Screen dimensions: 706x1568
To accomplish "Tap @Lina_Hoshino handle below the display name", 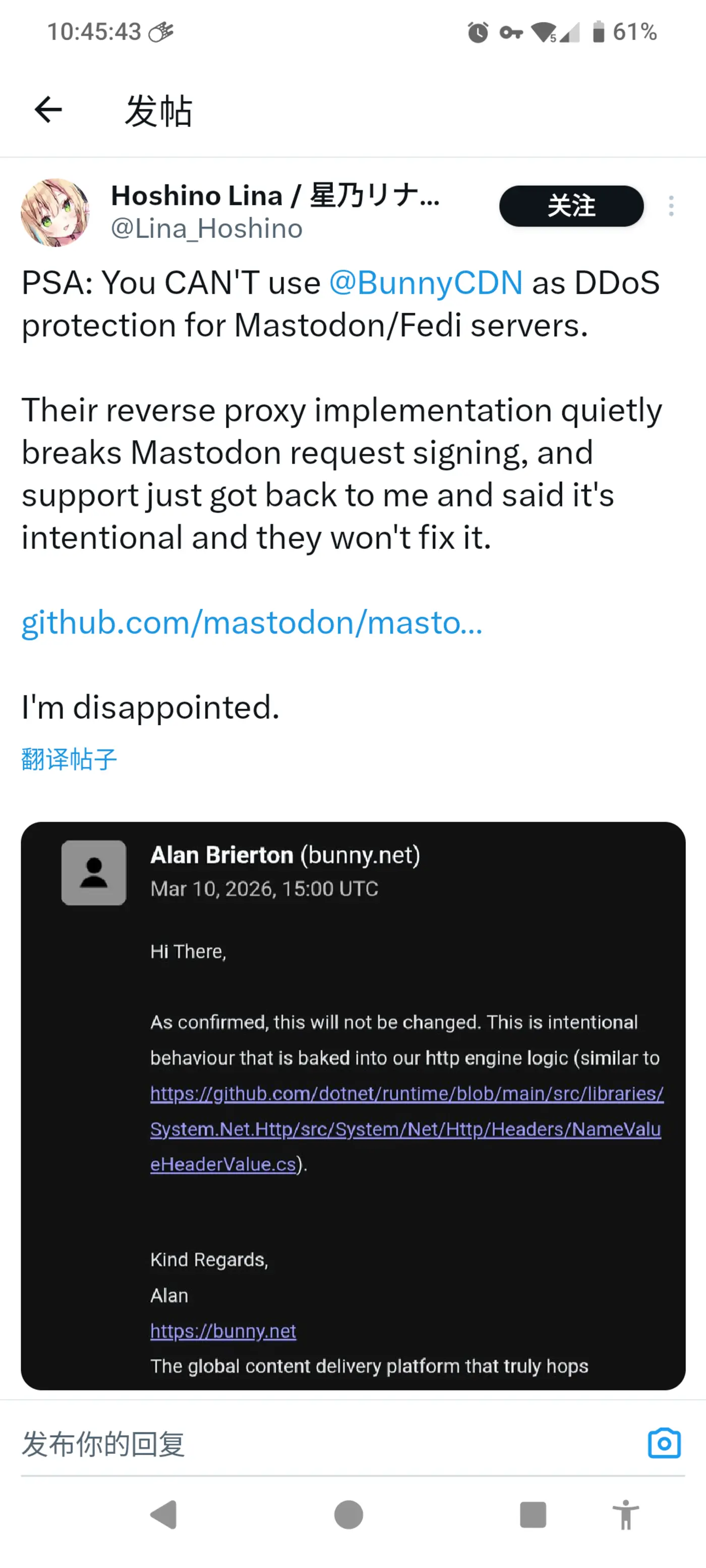I will point(205,229).
